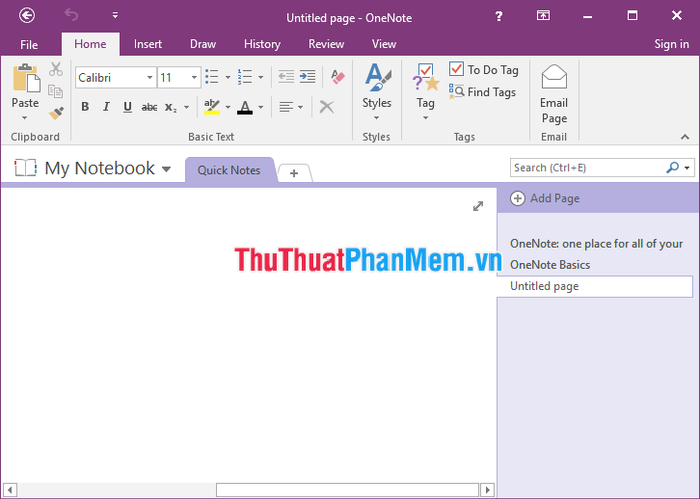This screenshot has height=499, width=700.
Task: Click the Email Page button
Action: pos(554,94)
